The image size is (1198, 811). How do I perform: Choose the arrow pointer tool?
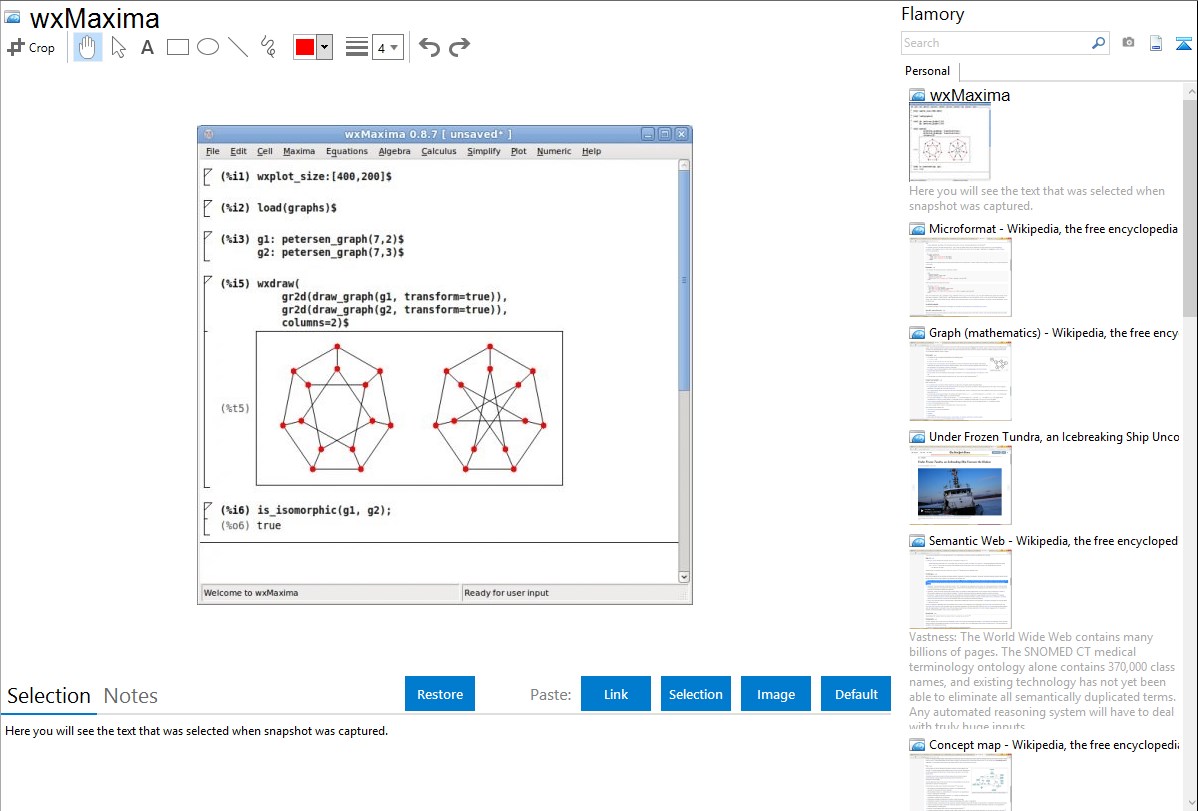pos(118,47)
